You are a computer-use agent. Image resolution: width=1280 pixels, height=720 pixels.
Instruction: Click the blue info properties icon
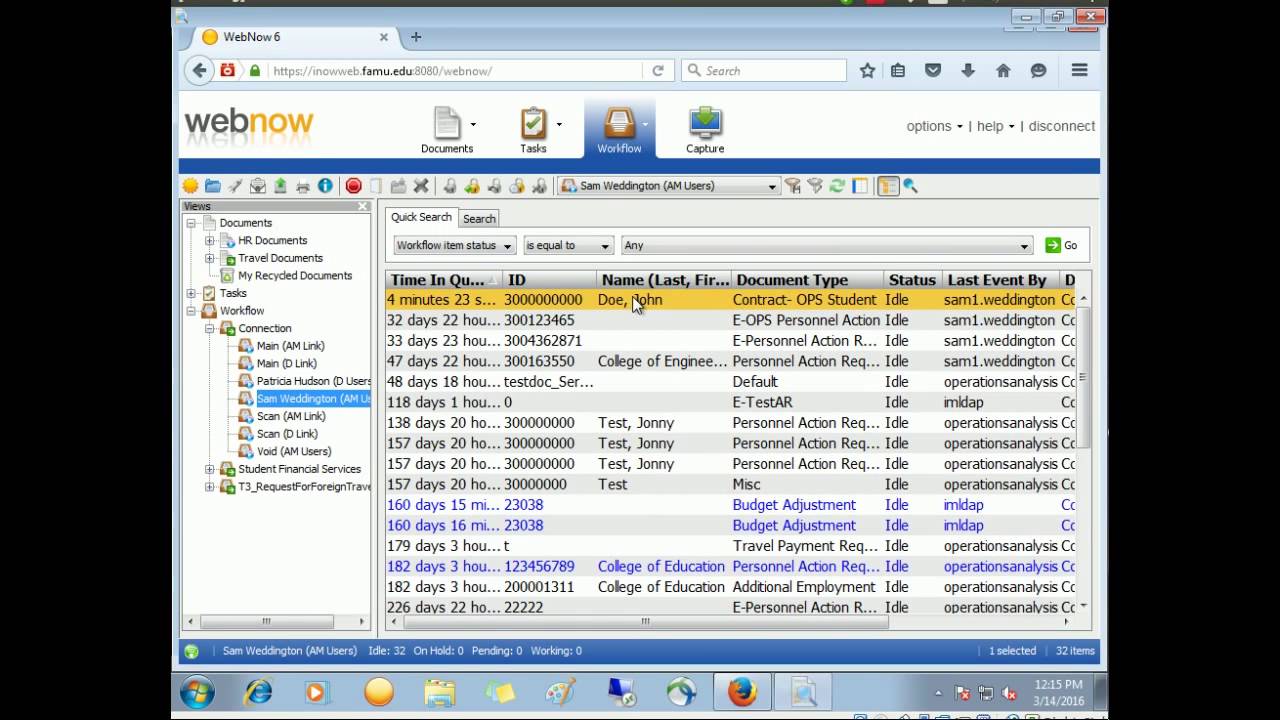tap(325, 186)
